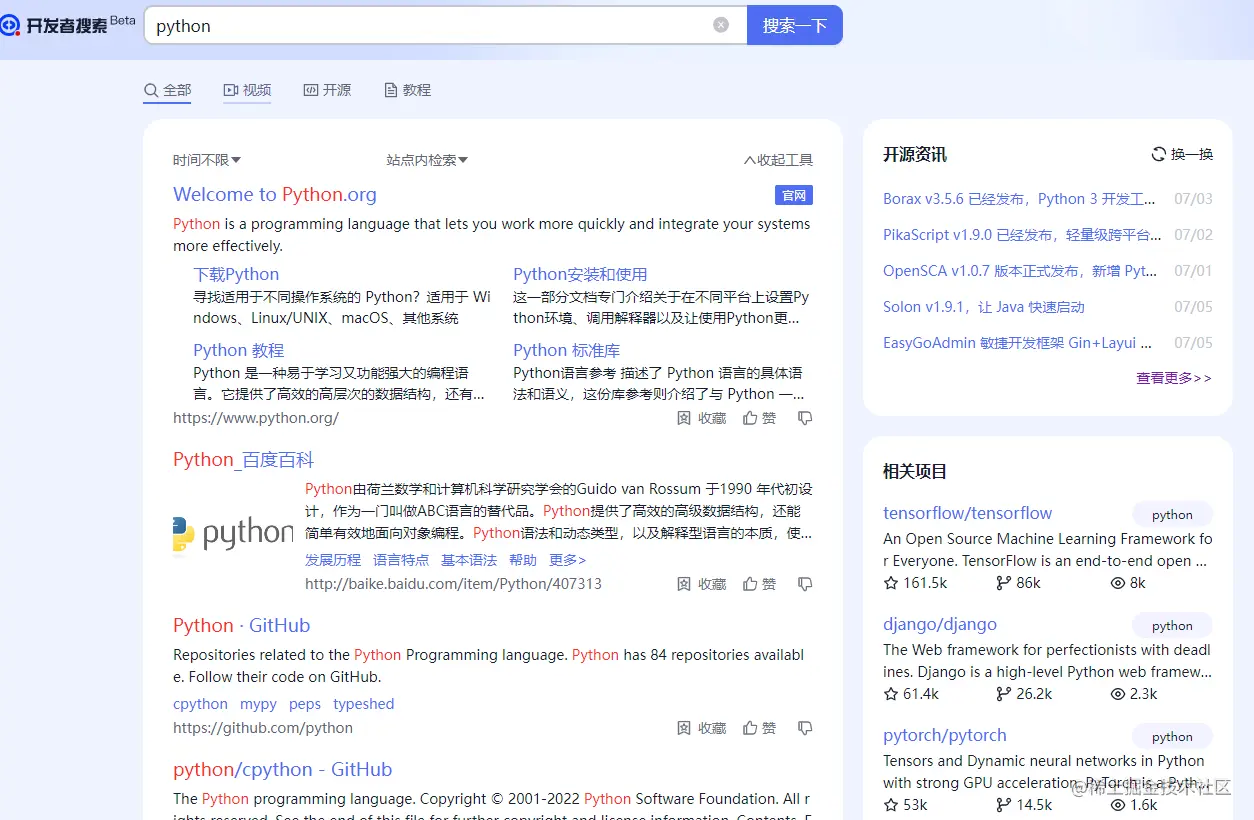
Task: Click the 开发者搜索 logo
Action: click(x=67, y=24)
